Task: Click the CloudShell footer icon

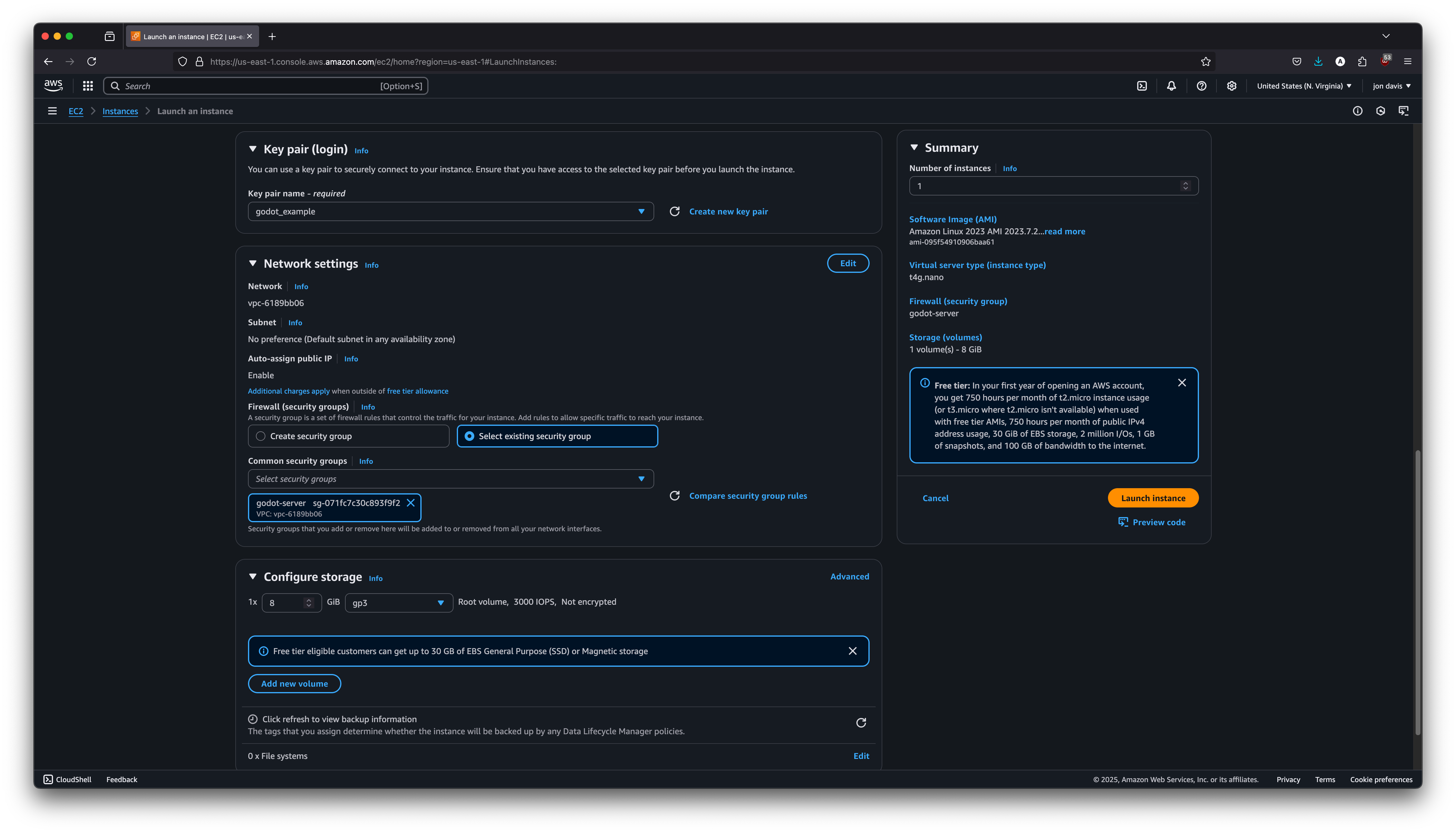Action: tap(48, 779)
